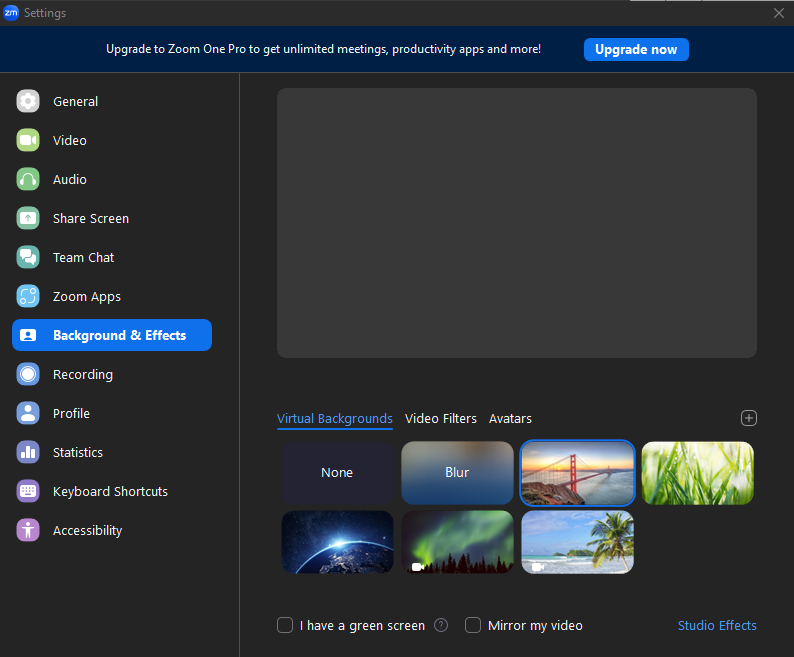Image resolution: width=794 pixels, height=657 pixels.
Task: Go to Video settings section
Action: click(112, 140)
